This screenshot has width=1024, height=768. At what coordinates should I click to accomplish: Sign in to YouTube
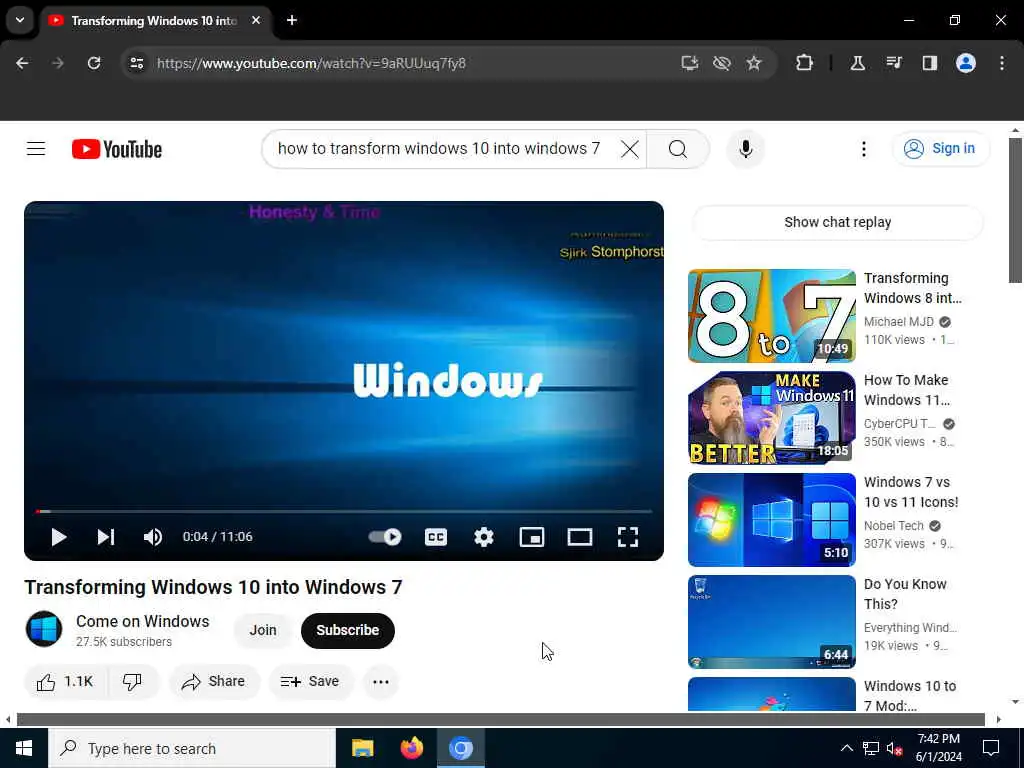pyautogui.click(x=940, y=149)
